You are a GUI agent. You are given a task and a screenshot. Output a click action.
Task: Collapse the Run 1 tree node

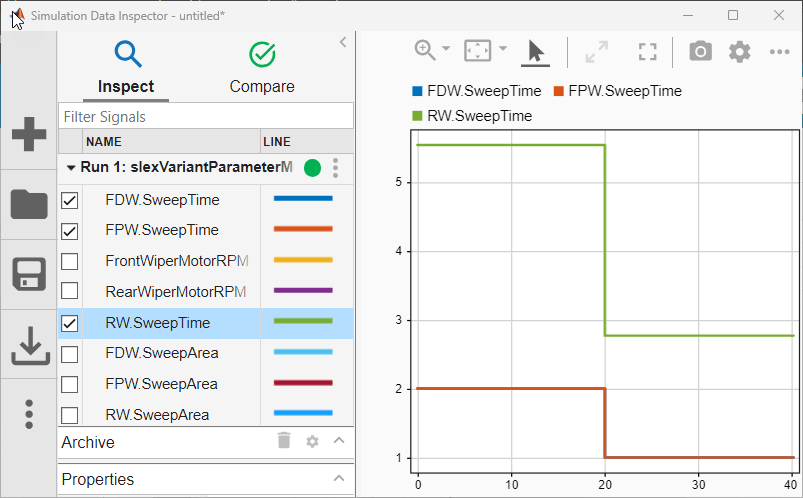pos(71,168)
